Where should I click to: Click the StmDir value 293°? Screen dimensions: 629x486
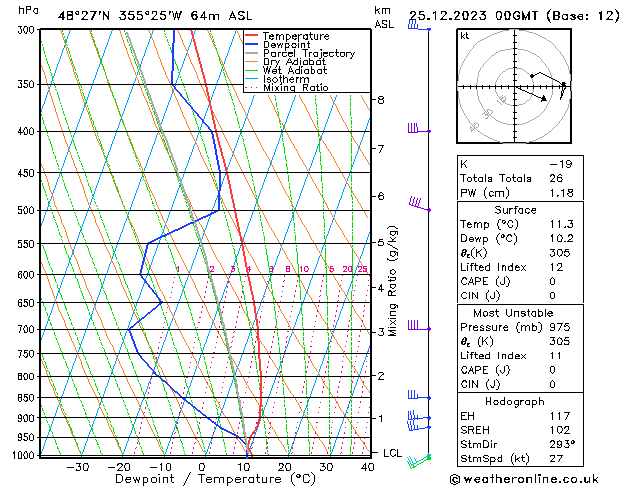click(562, 444)
